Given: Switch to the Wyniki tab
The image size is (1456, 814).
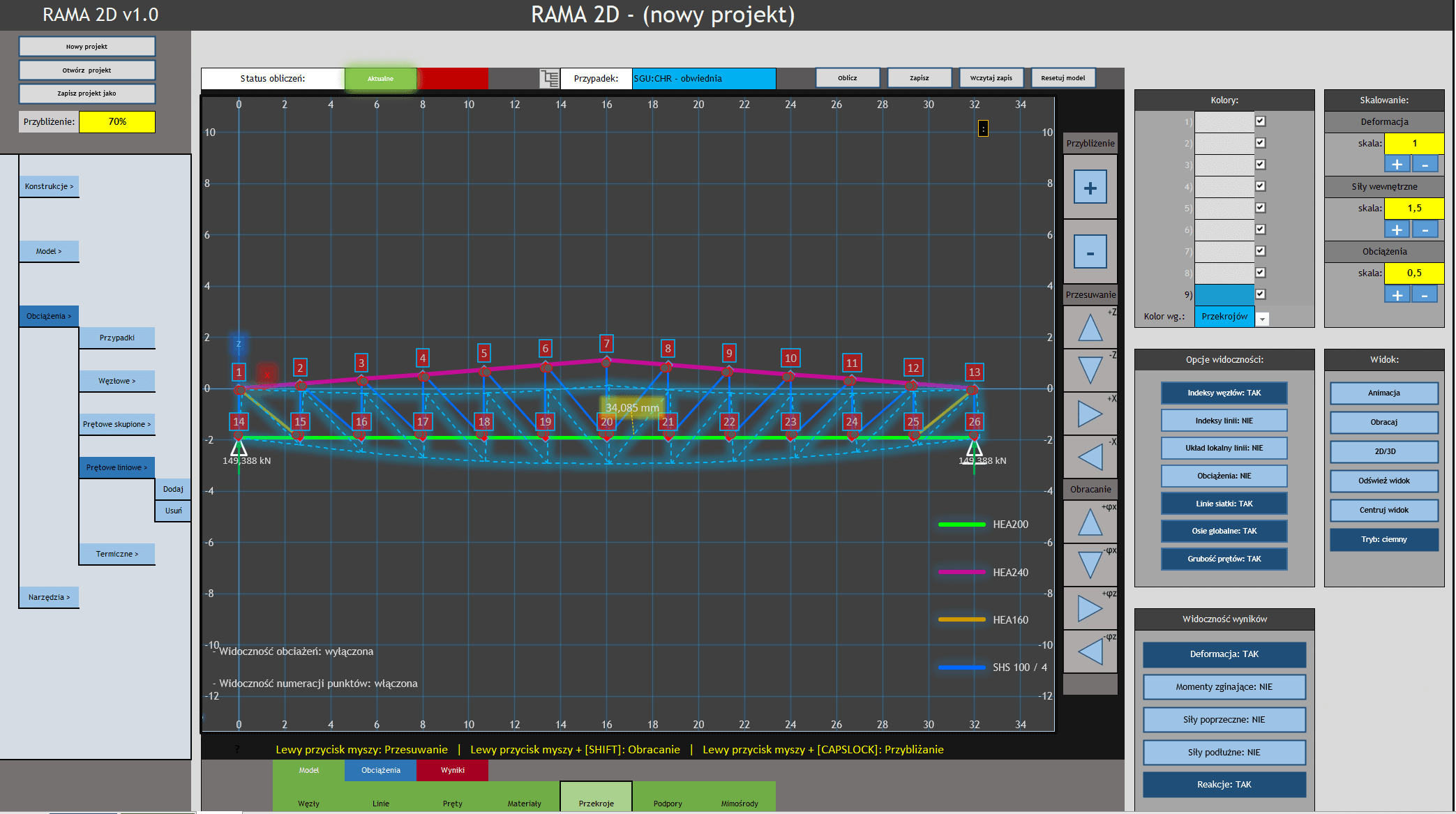Looking at the screenshot, I should pyautogui.click(x=452, y=770).
